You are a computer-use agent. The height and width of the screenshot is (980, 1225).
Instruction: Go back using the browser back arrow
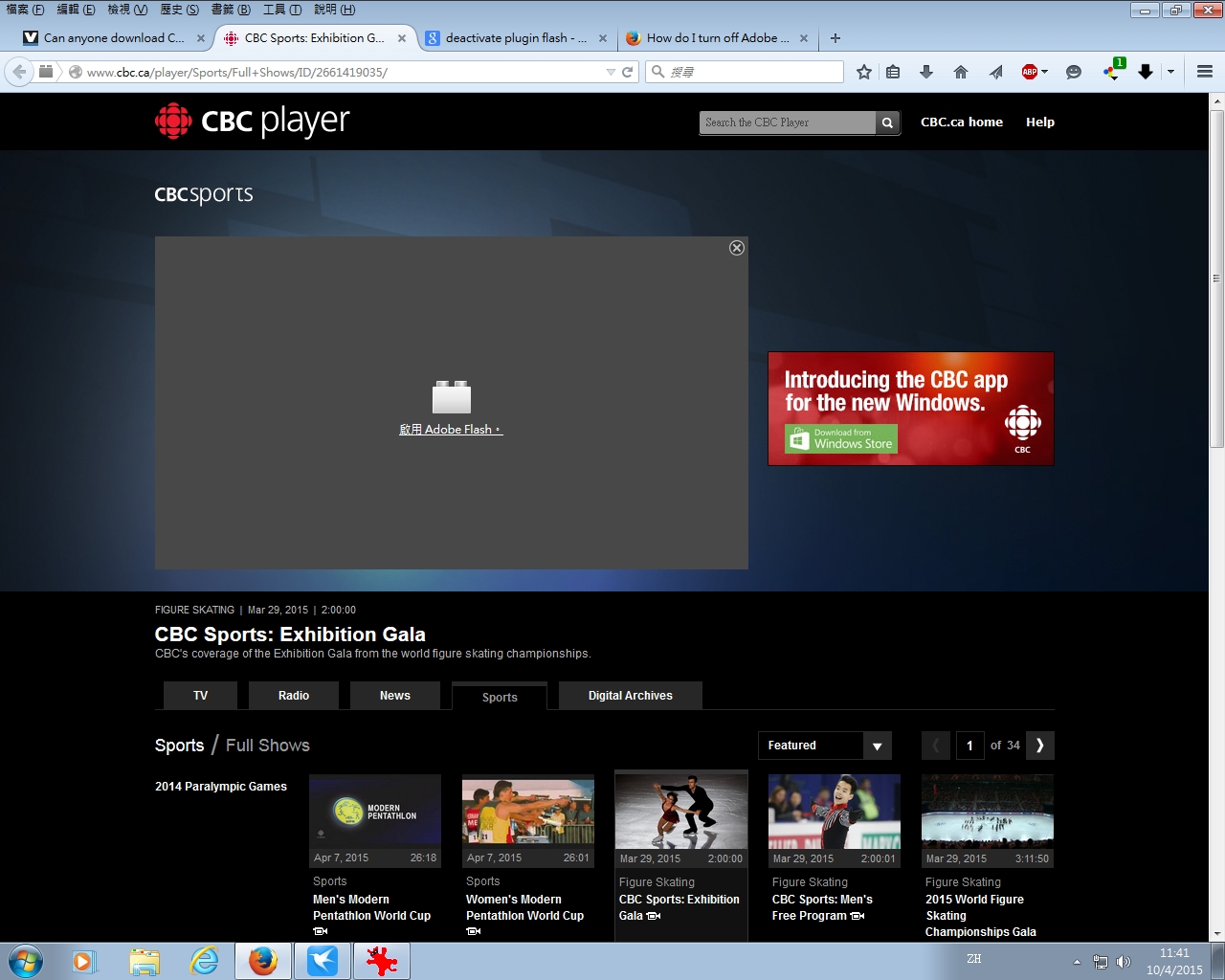(x=19, y=72)
